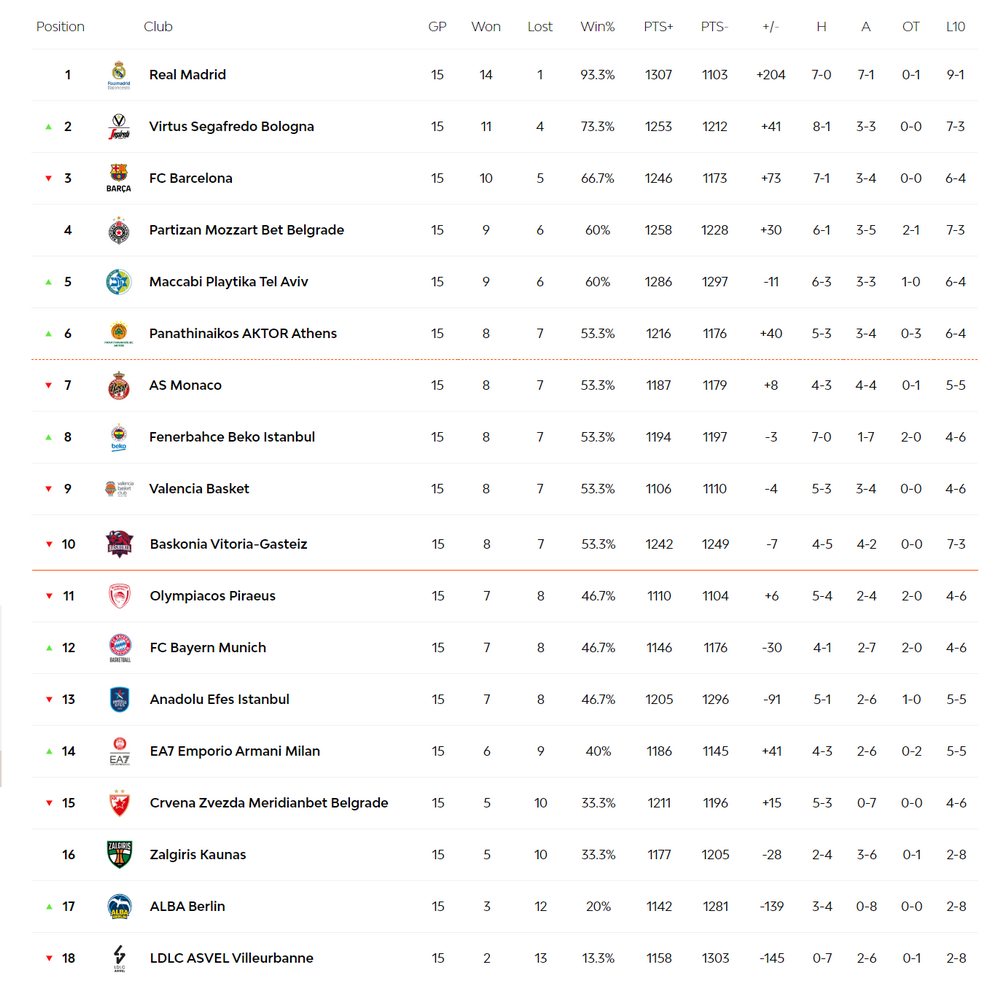Select the LDLC ASVEL Villeurbanne row
The image size is (1000, 984).
pos(504,958)
